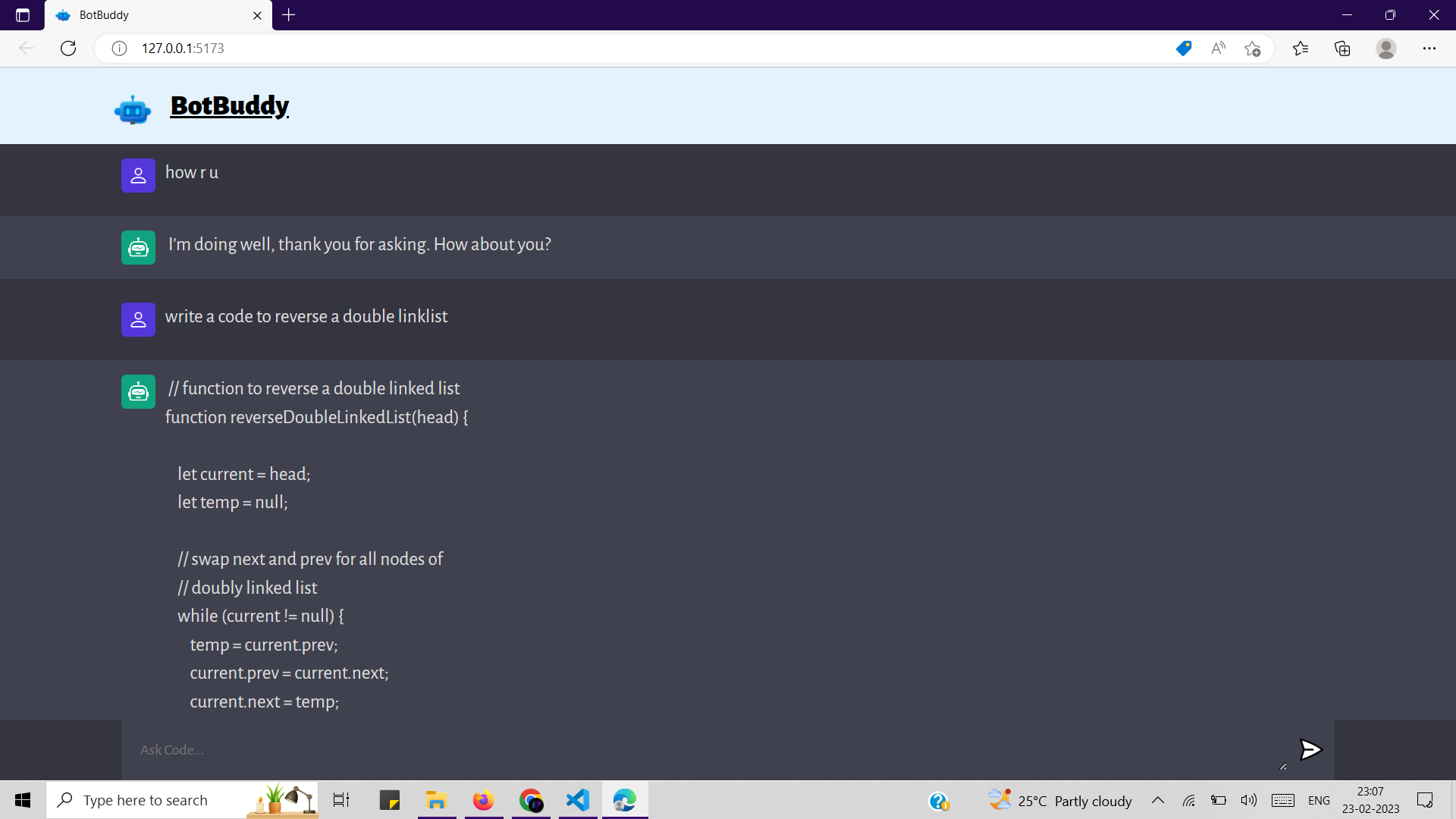Image resolution: width=1456 pixels, height=819 pixels.
Task: Click the BotBuddy title link
Action: (x=229, y=105)
